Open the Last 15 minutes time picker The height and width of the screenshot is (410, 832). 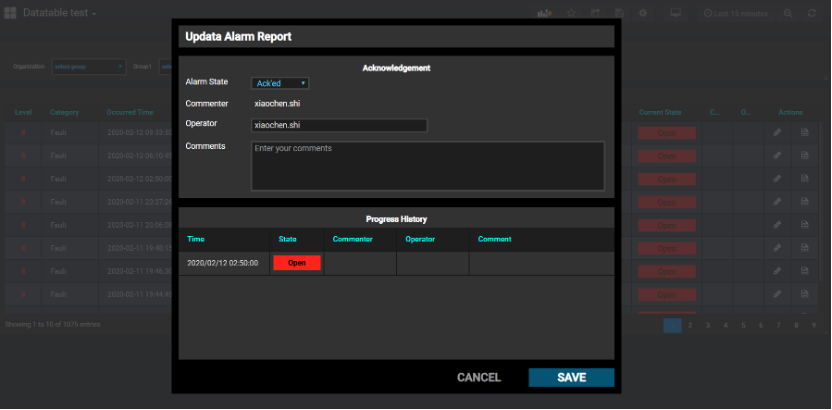(x=735, y=13)
